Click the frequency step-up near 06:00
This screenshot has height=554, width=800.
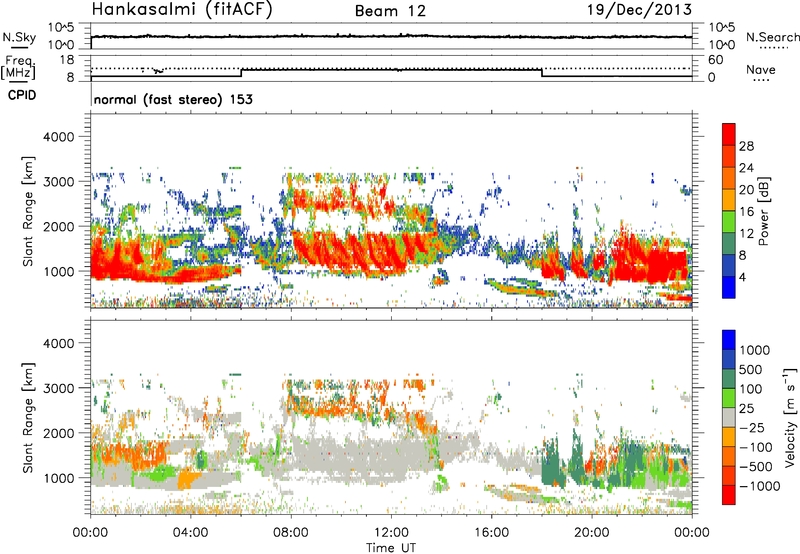point(241,73)
